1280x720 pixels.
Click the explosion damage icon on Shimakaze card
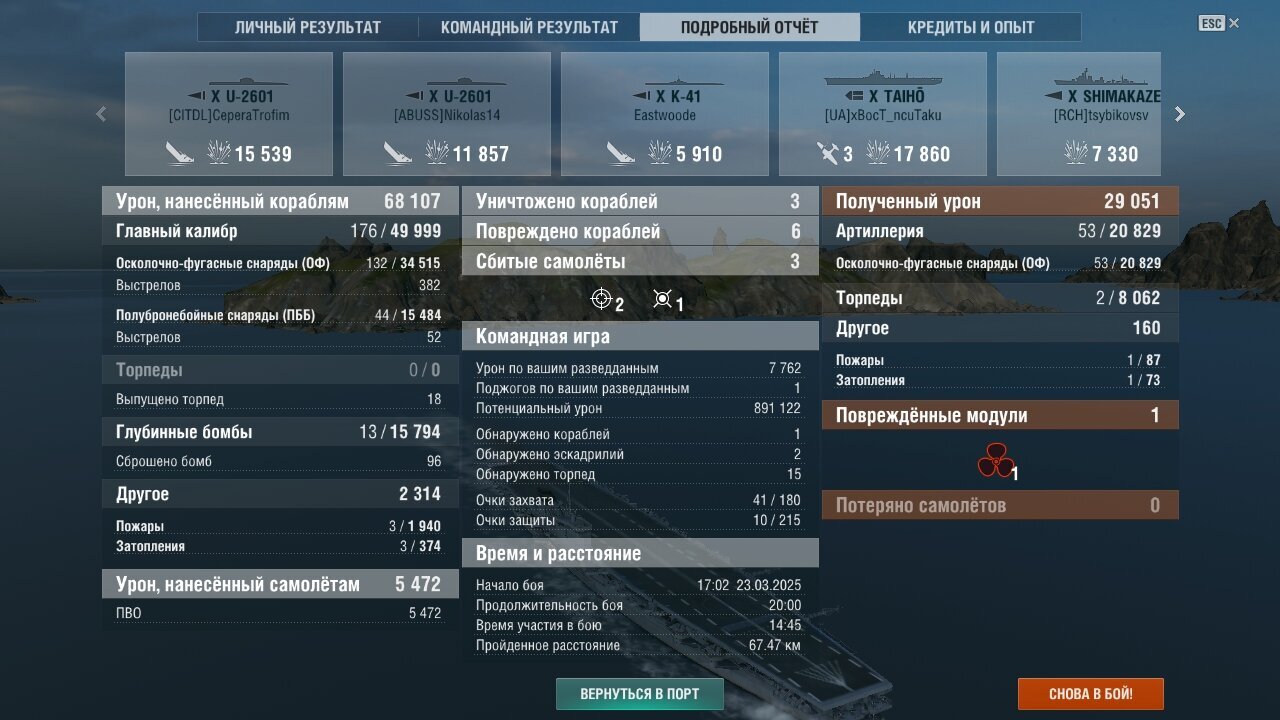tap(1075, 153)
